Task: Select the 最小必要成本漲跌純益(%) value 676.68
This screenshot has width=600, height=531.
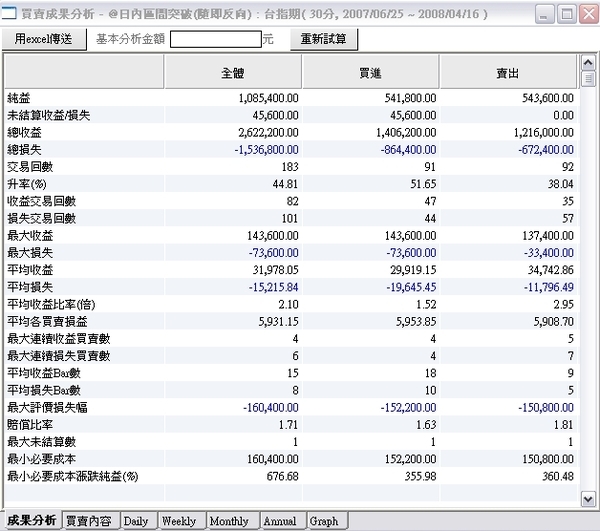Action: click(x=282, y=476)
